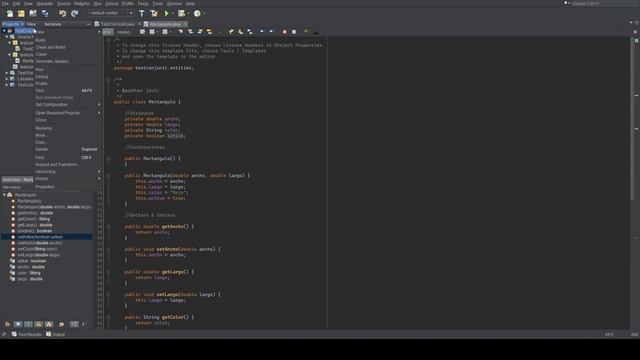Open Versioning submenu in context menu

coord(67,172)
